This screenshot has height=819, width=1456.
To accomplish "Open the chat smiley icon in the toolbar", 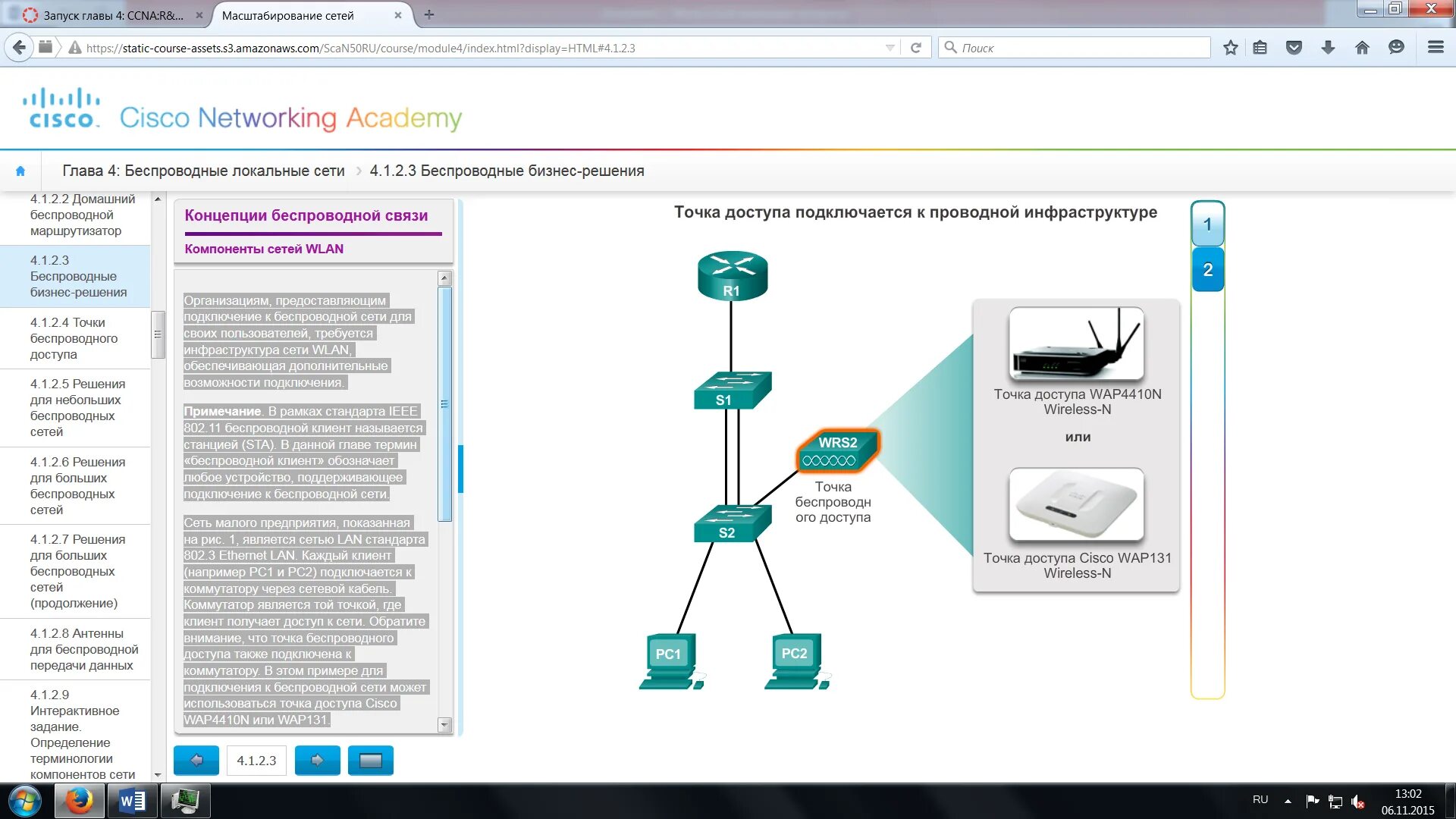I will [x=1396, y=48].
